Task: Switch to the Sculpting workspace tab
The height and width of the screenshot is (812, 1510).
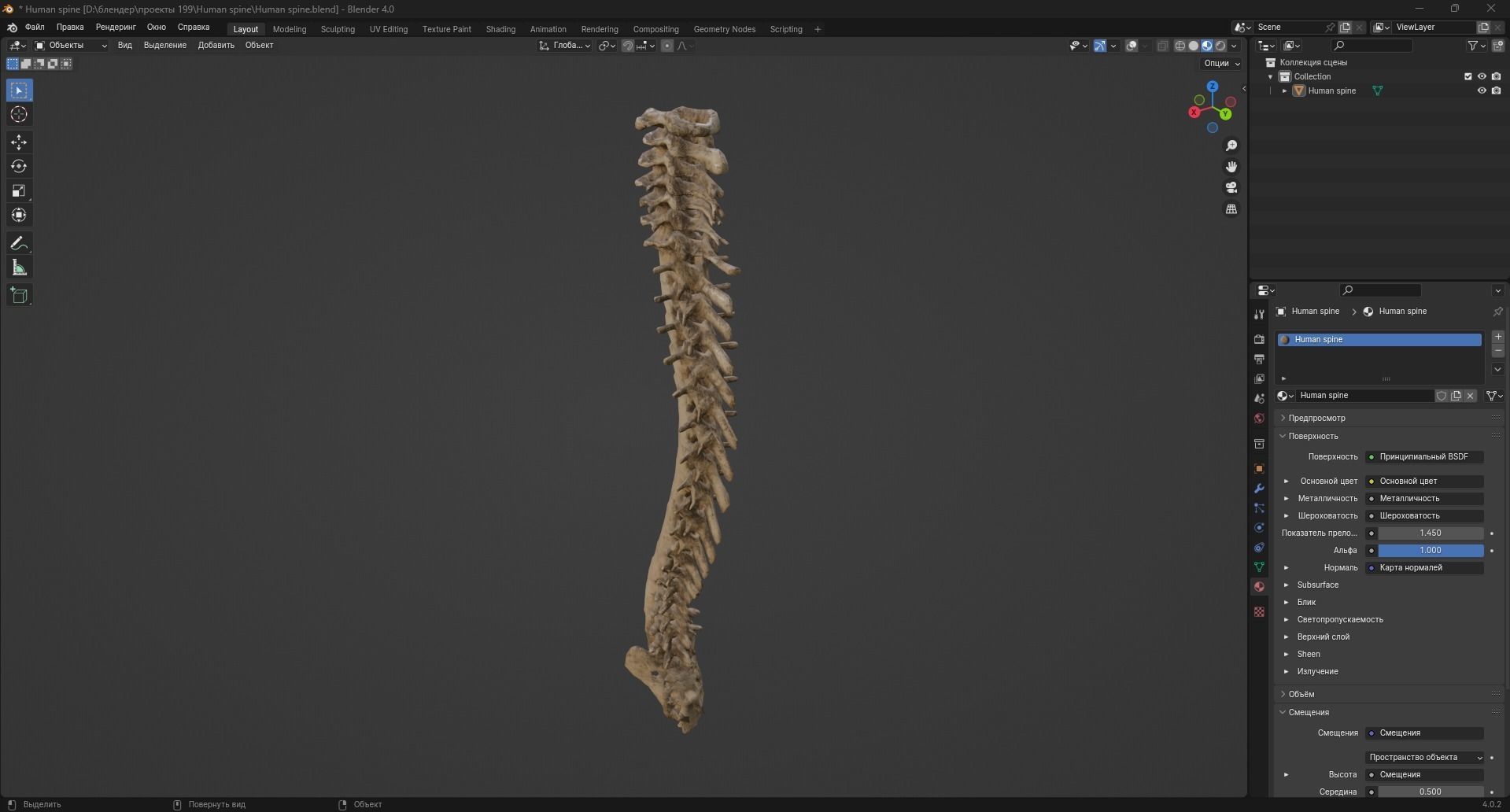Action: coord(338,29)
